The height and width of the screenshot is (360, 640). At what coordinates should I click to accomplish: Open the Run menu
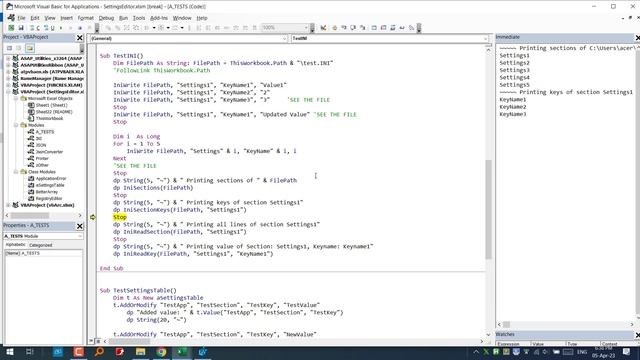123,18
